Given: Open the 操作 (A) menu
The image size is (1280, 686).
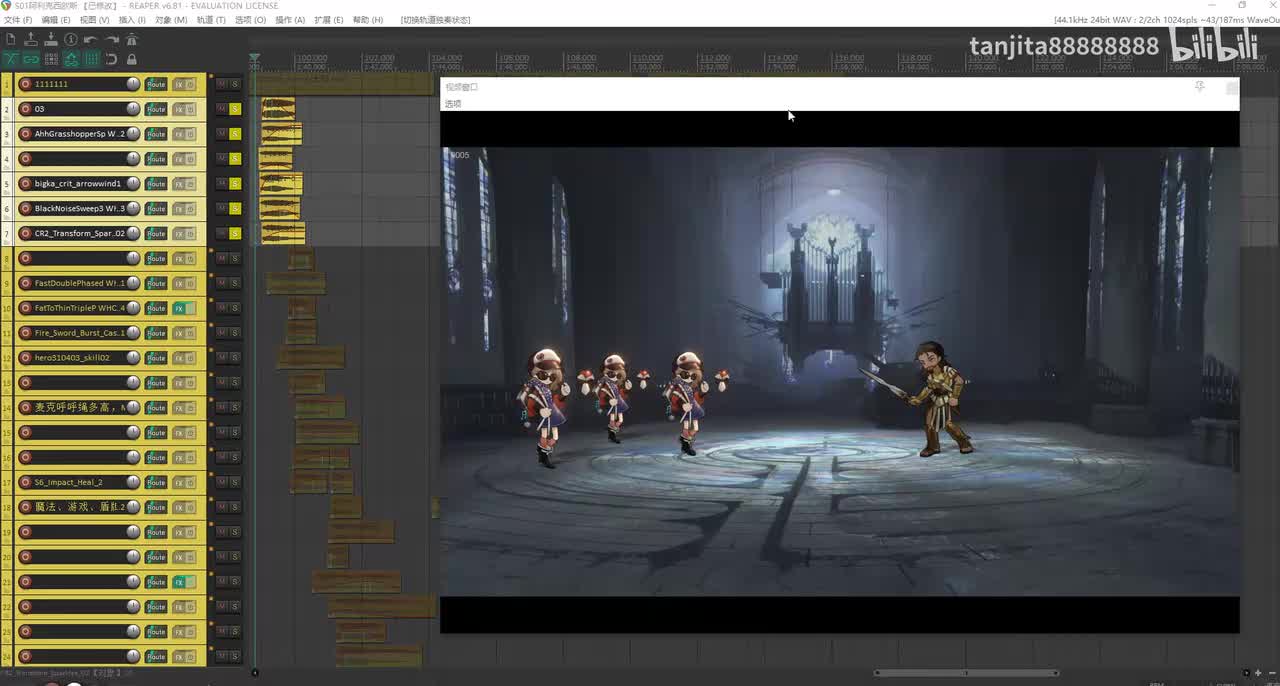Looking at the screenshot, I should (290, 20).
